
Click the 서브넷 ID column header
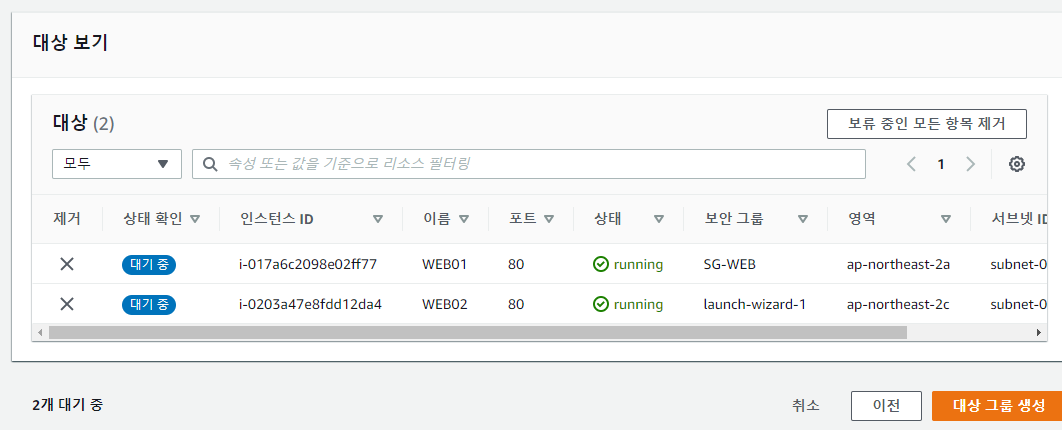1019,219
